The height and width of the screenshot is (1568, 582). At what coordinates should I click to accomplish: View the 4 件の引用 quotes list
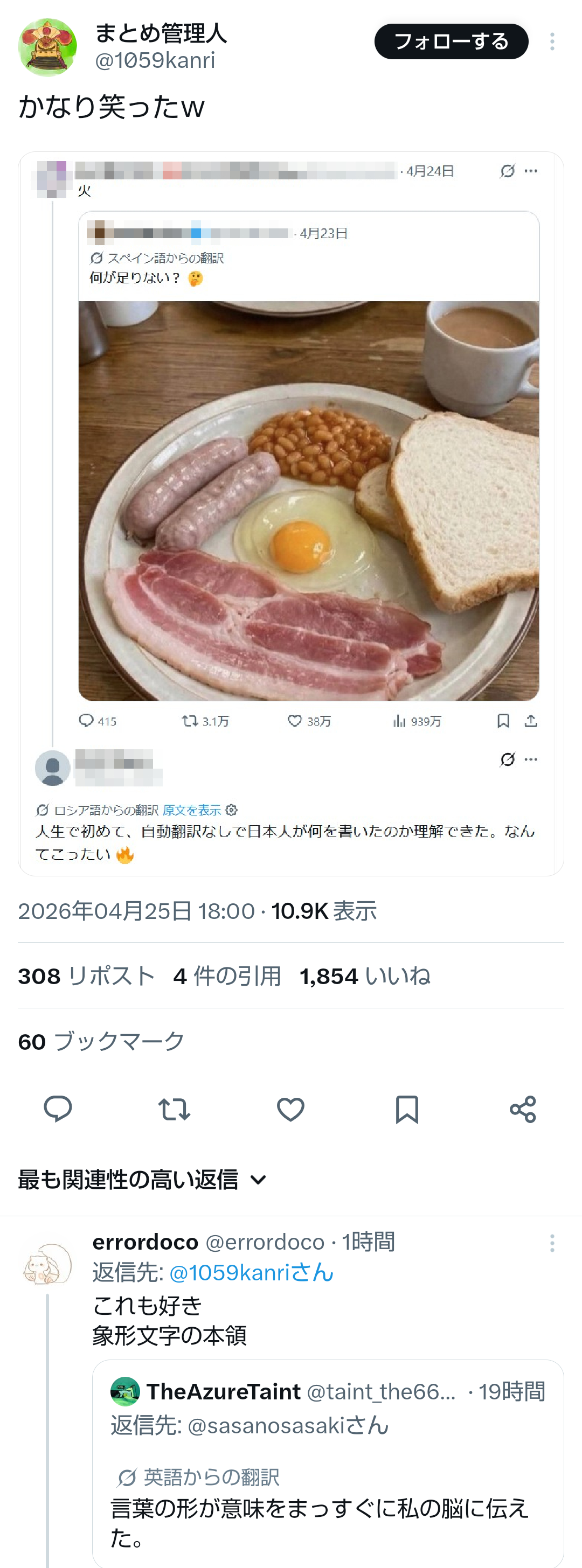(226, 975)
